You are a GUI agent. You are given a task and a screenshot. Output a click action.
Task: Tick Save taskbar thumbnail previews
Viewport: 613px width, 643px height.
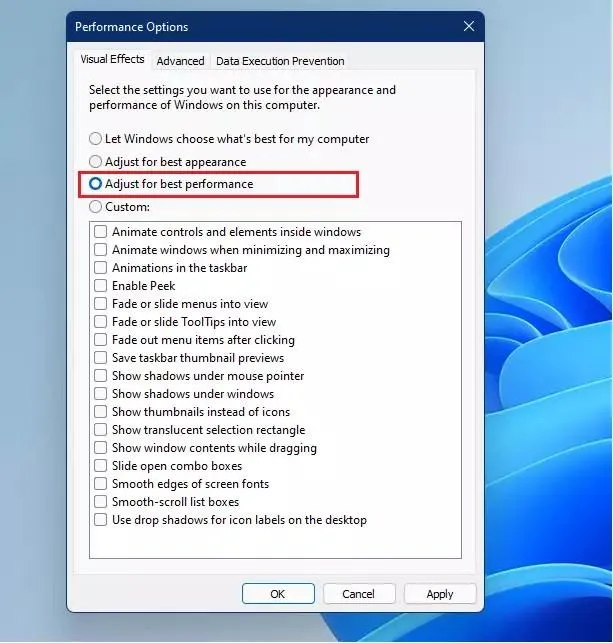100,358
